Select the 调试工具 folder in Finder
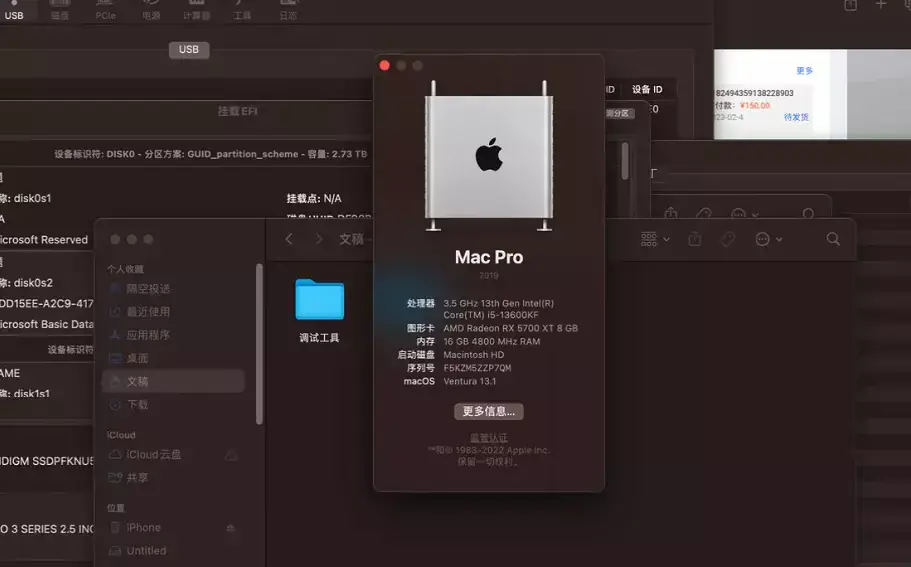The width and height of the screenshot is (911, 567). pos(320,310)
